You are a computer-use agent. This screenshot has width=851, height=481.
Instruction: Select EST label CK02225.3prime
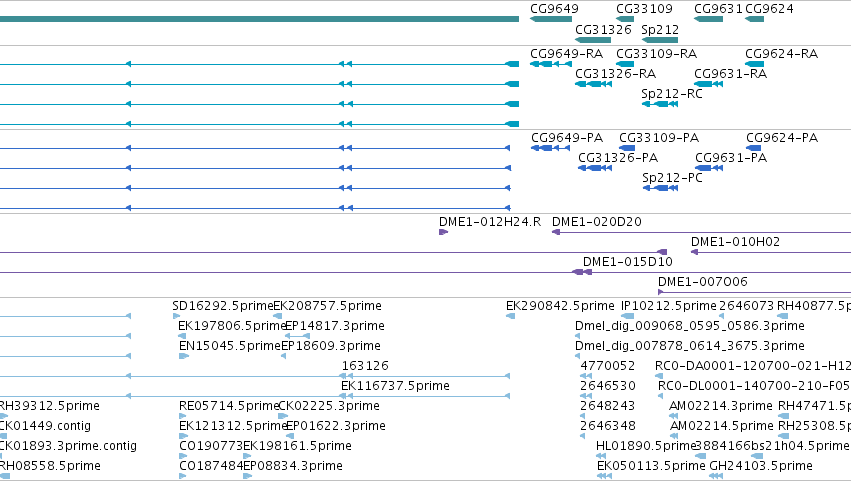[329, 406]
